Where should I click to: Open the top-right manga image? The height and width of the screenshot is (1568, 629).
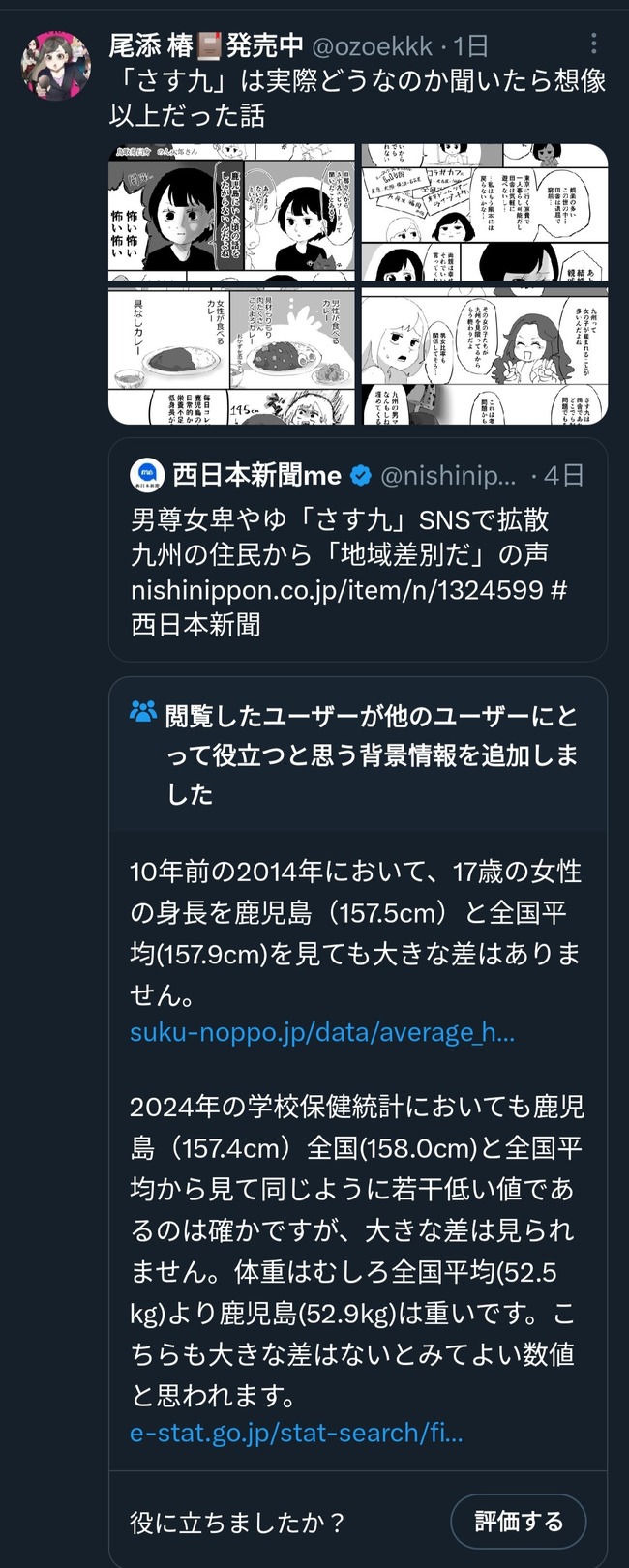tap(485, 212)
